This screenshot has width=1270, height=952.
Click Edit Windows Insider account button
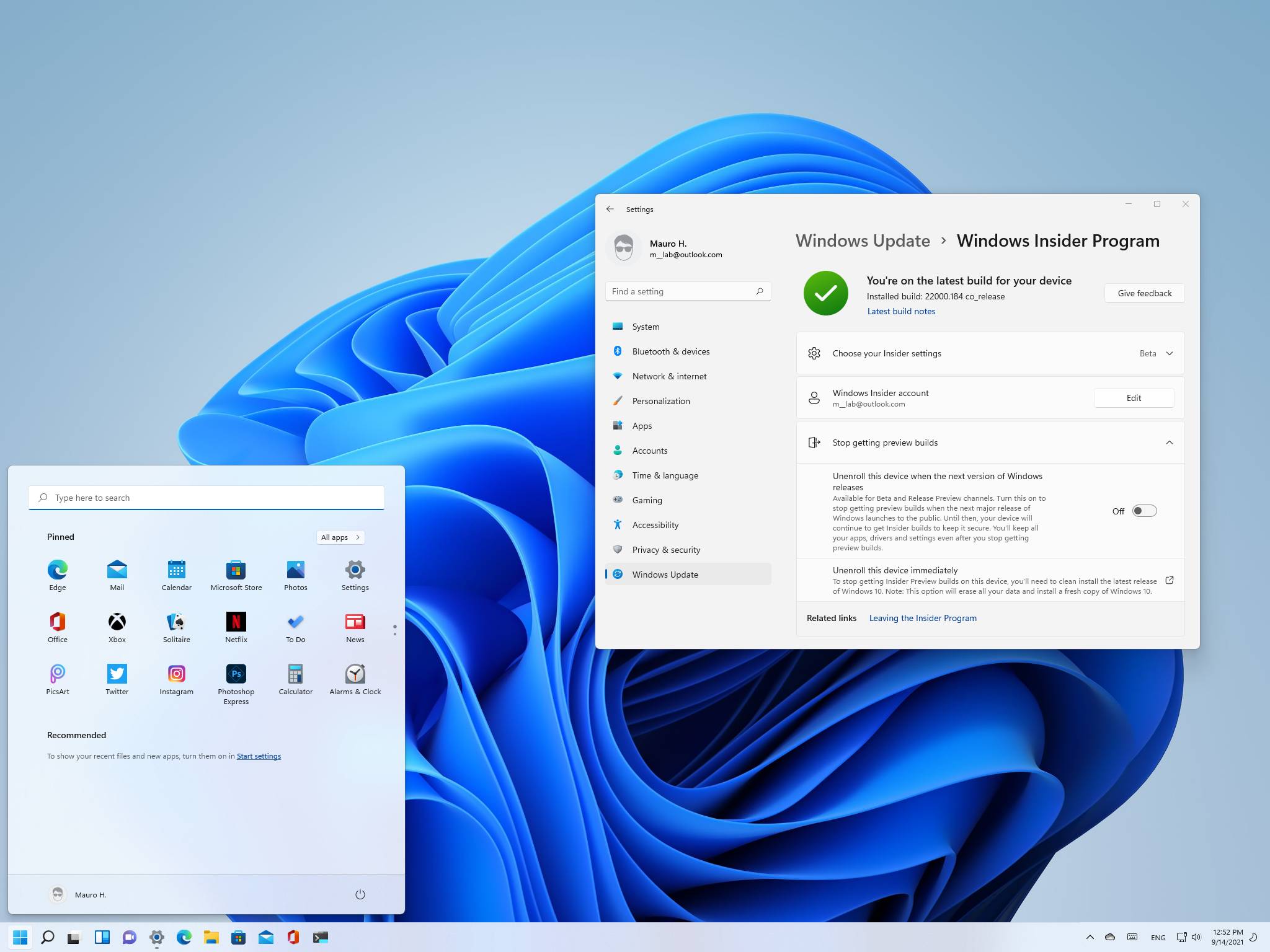point(1134,397)
